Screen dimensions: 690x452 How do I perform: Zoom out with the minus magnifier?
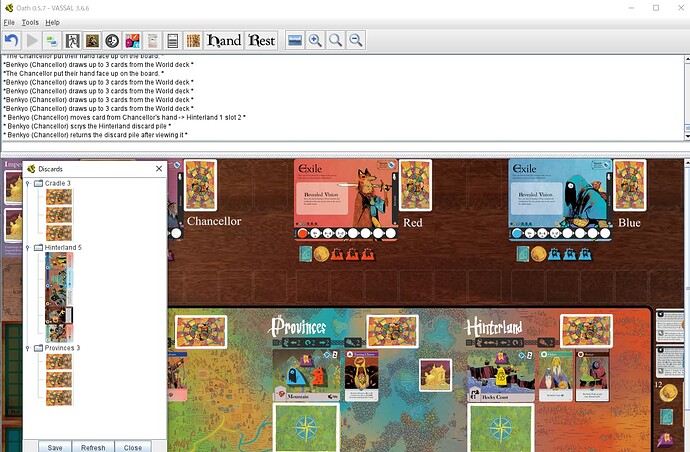[356, 41]
